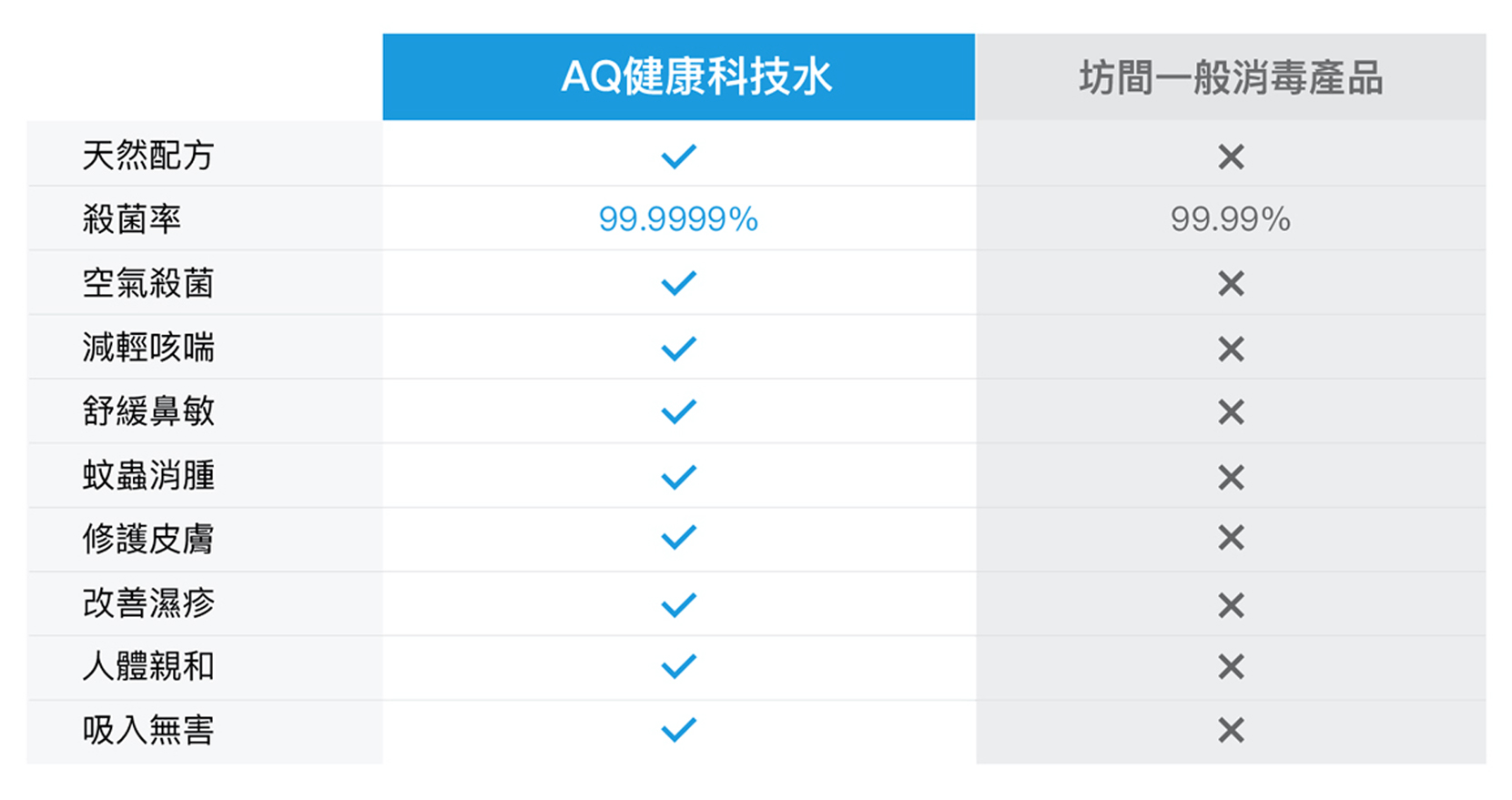Click the checkmark for 修護皮膚
The image size is (1512, 800).
[x=678, y=538]
